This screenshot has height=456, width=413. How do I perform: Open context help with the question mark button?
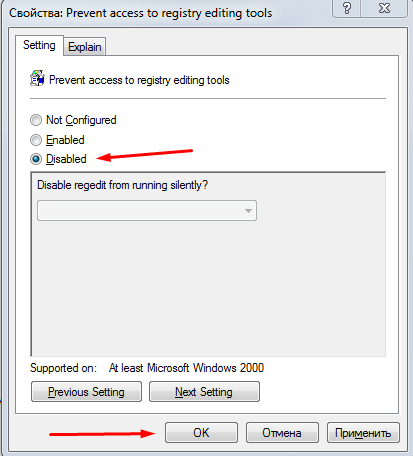[x=347, y=8]
